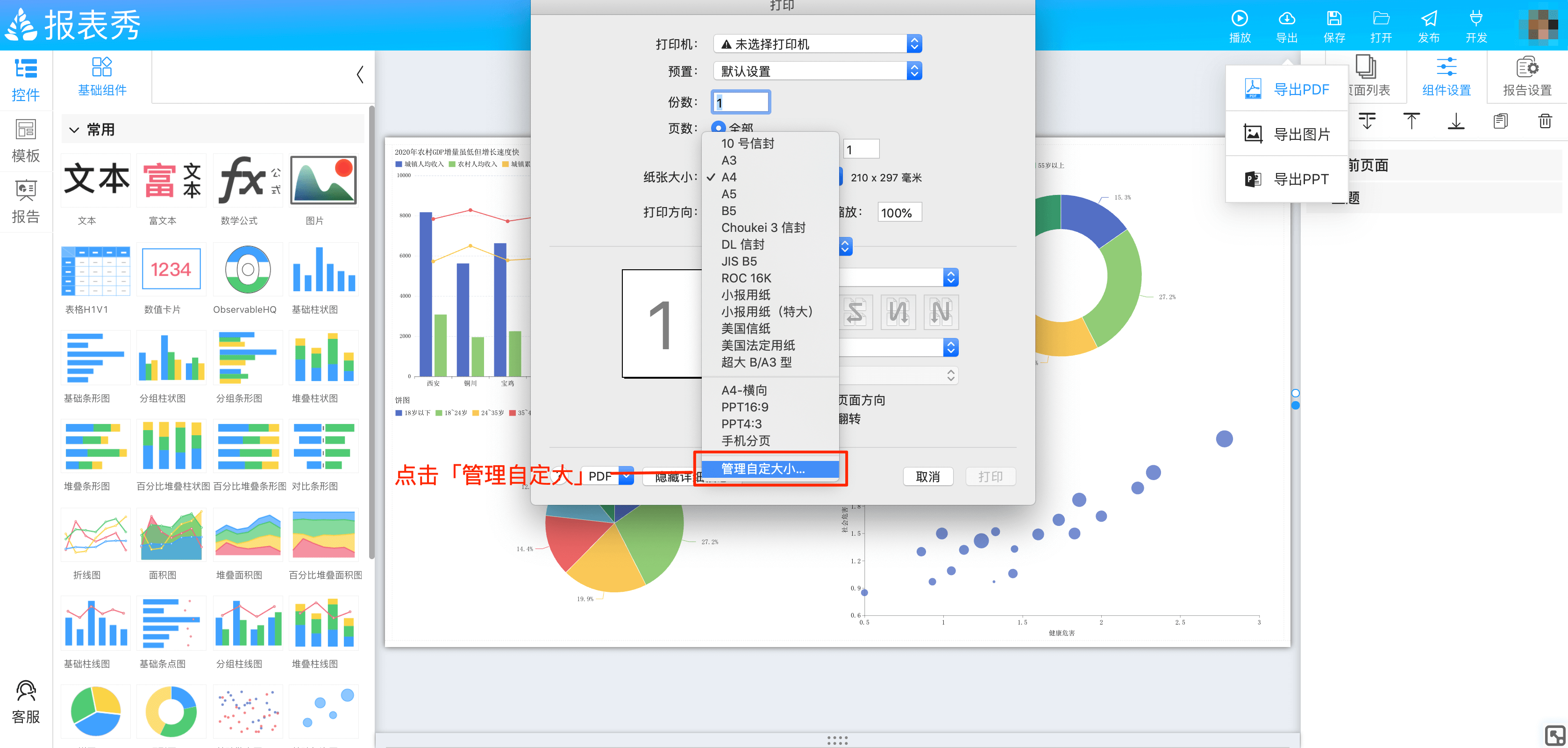
Task: Click the 份数 copies input field
Action: click(741, 102)
